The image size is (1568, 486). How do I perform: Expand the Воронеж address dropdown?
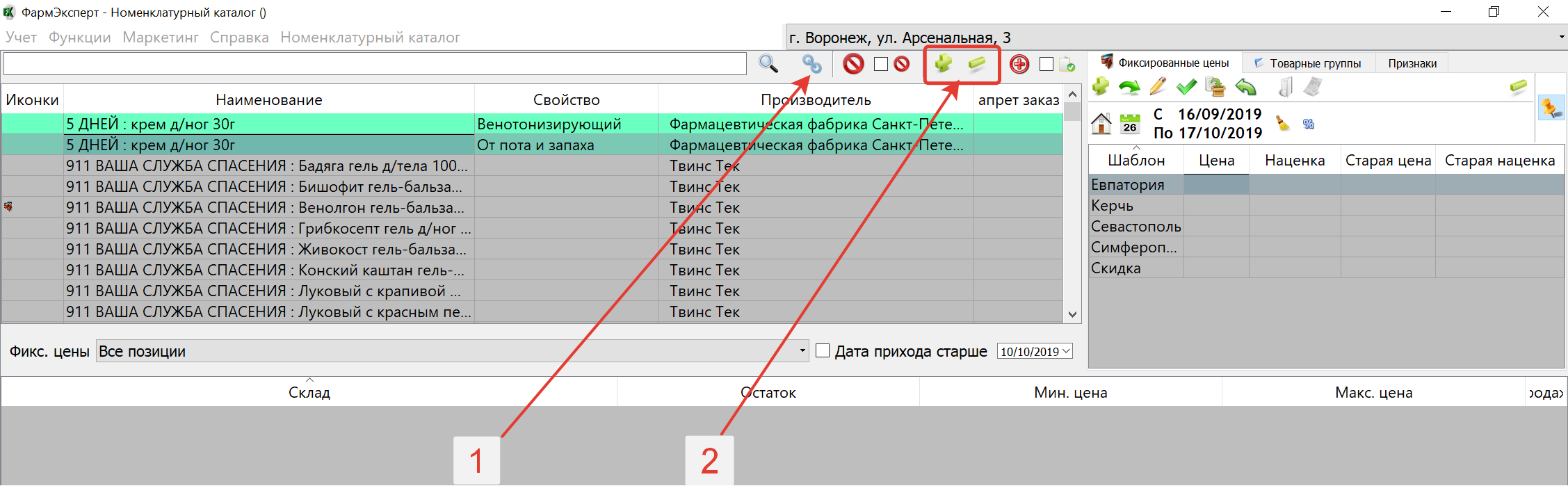[x=1561, y=38]
